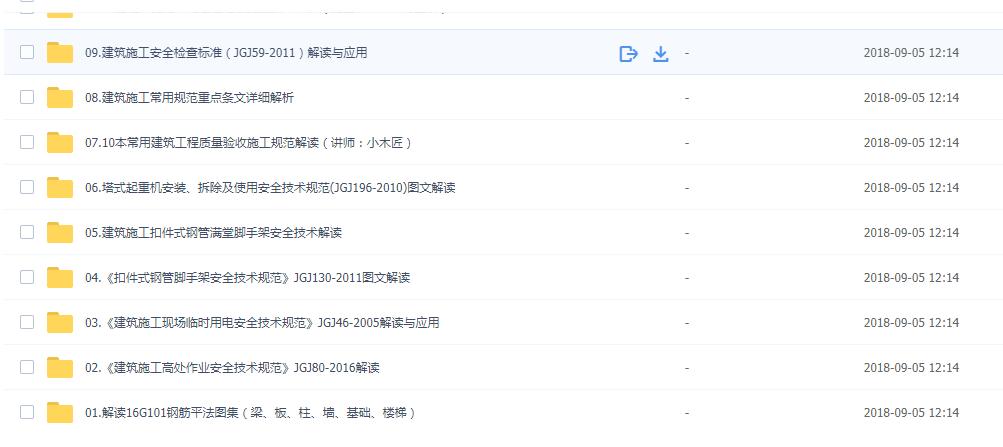Click date 2018-09-05 12:14 on row 06
The width and height of the screenshot is (1003, 447).
pos(911,188)
